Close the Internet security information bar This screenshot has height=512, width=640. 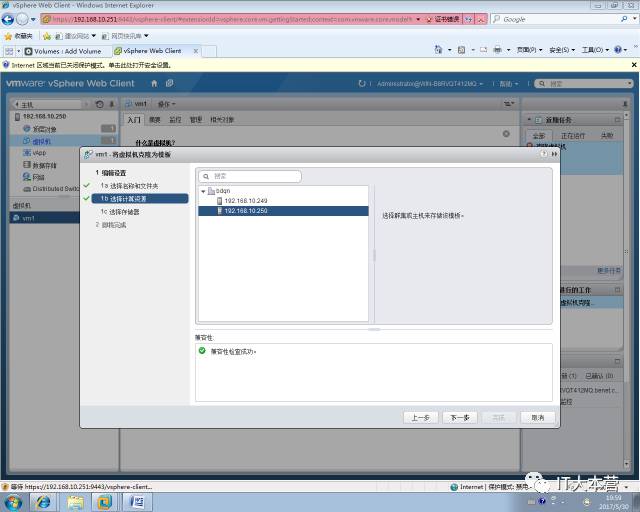point(634,65)
